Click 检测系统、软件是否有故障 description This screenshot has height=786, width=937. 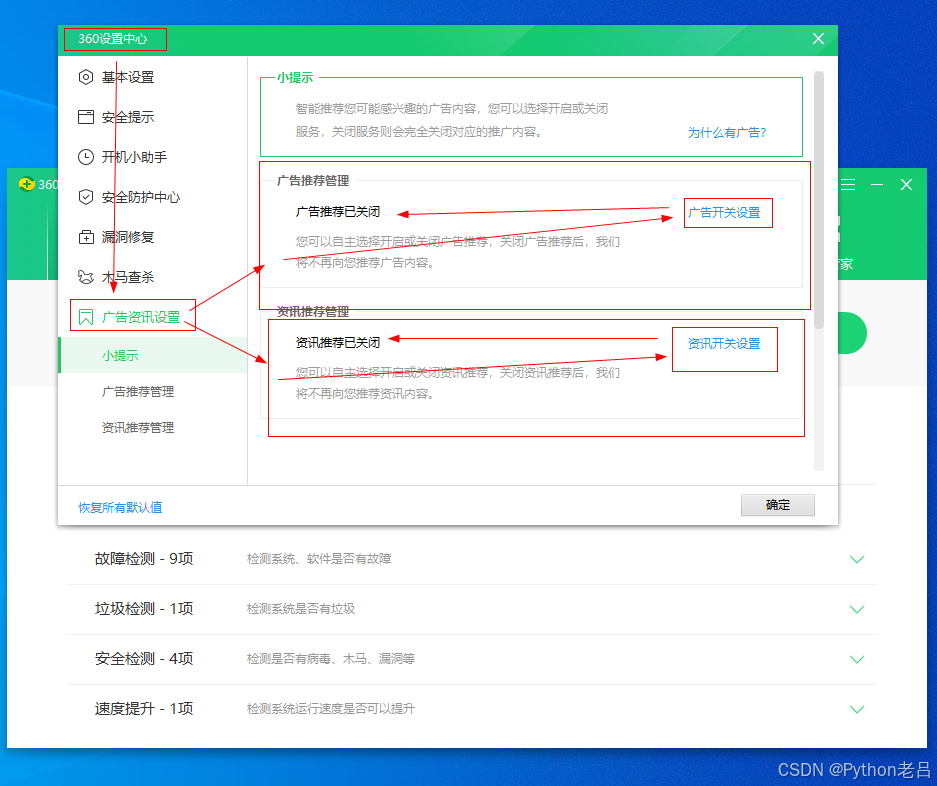tap(319, 559)
